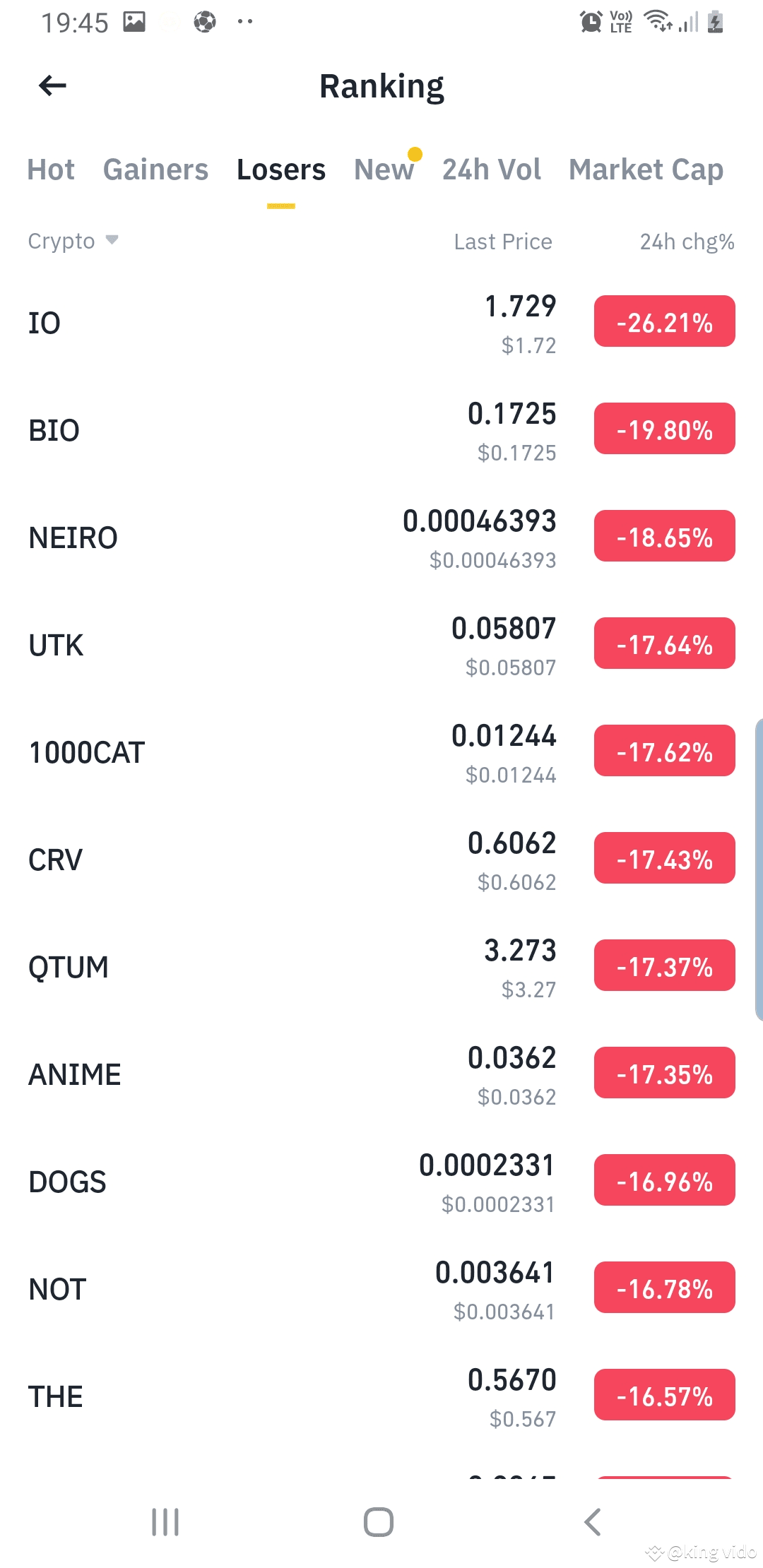The width and height of the screenshot is (763, 1568).
Task: Tap the back arrow beside Ranking
Action: coord(52,86)
